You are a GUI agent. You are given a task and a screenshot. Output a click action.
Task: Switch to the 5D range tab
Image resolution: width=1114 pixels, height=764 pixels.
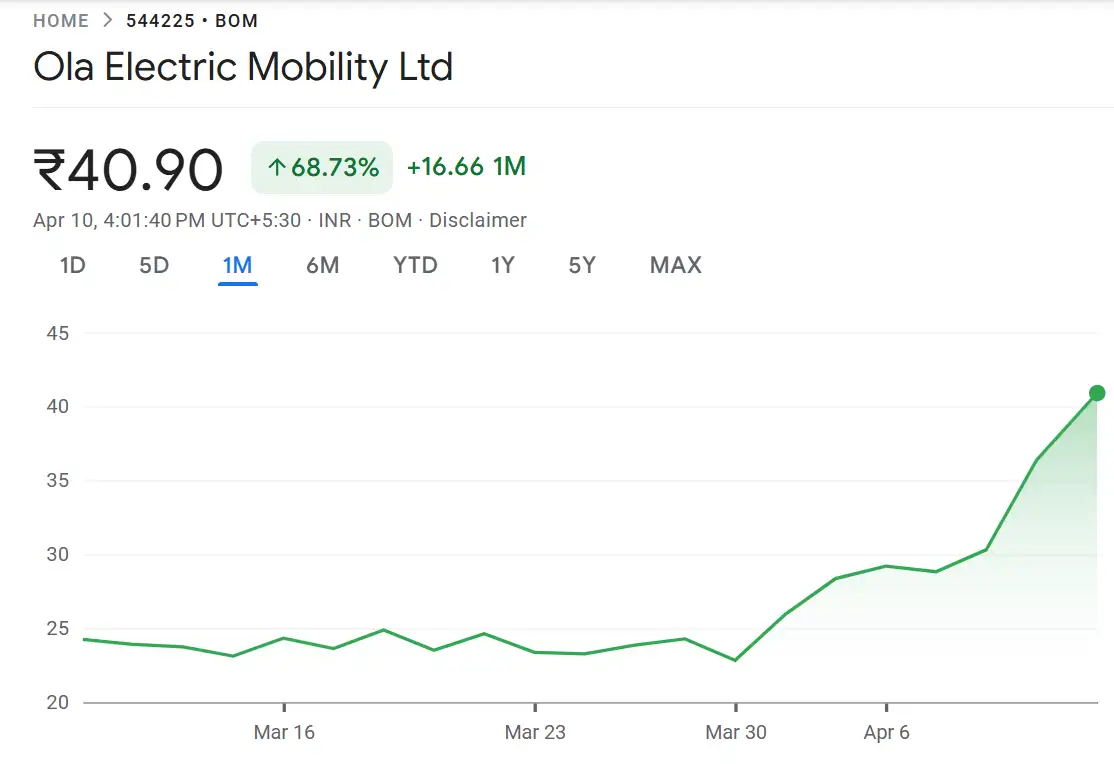click(154, 265)
